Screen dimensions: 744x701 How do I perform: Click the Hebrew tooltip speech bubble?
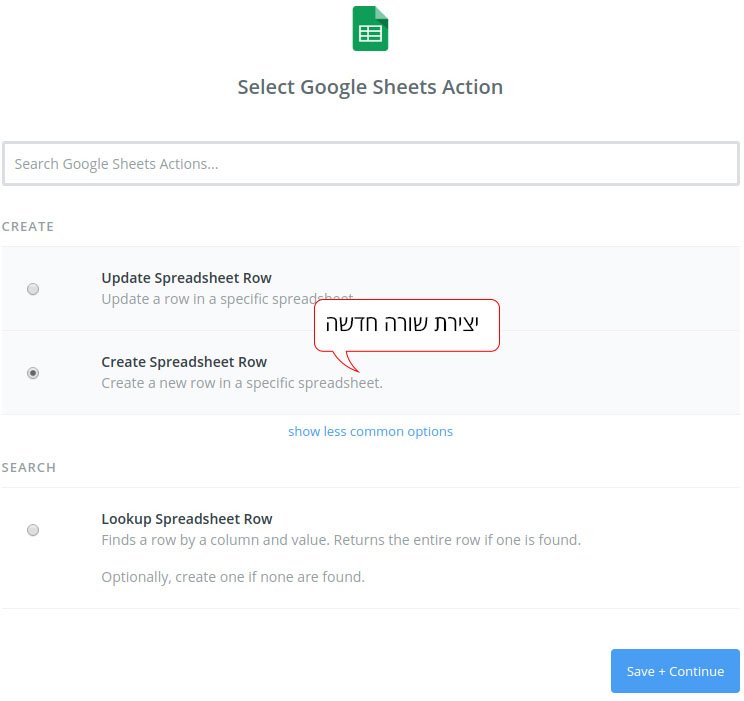[407, 326]
